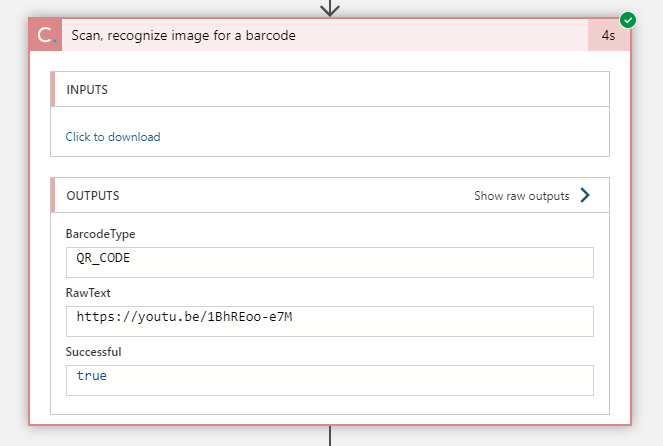Show raw outputs of the action
663x446 pixels.
[522, 196]
